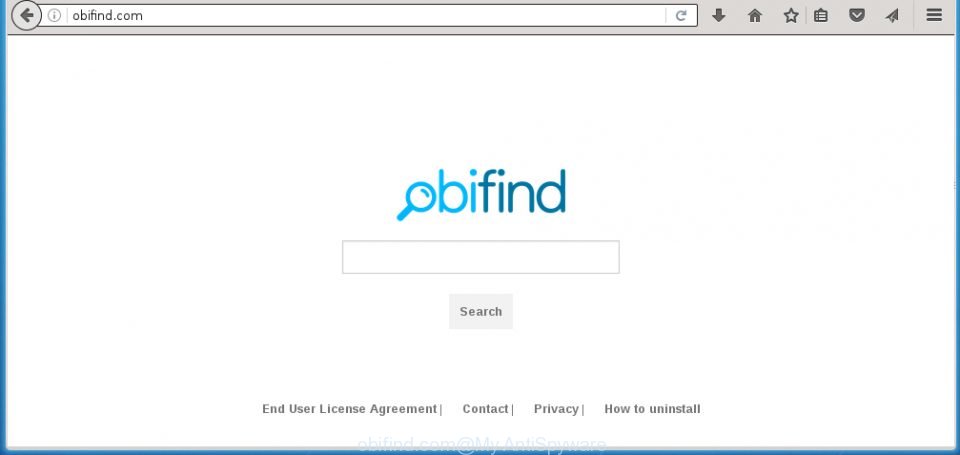The height and width of the screenshot is (455, 960).
Task: Go back using the browser back arrow
Action: coord(26,15)
